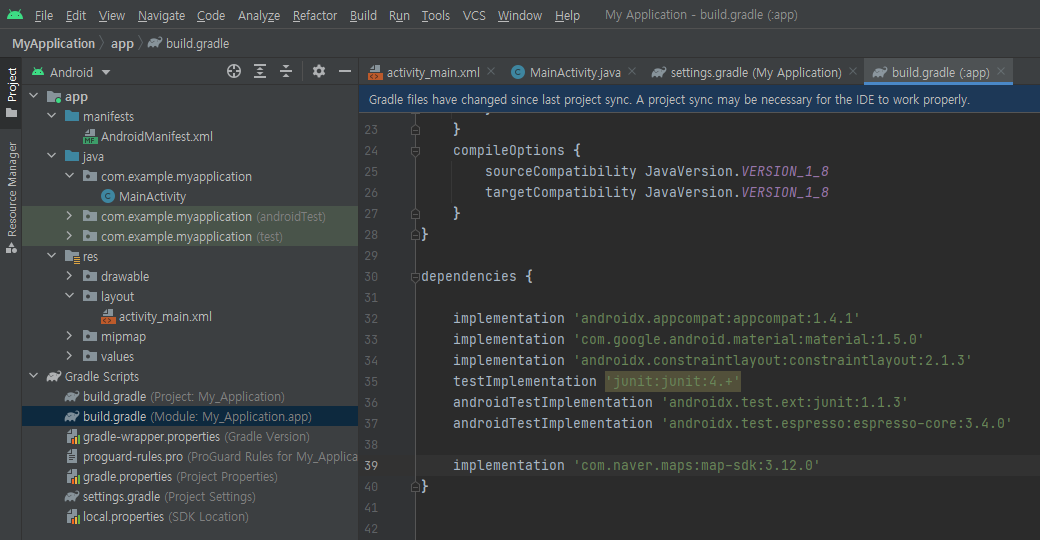This screenshot has width=1040, height=540.
Task: Fold the compileOptions block in gutter
Action: tap(415, 151)
